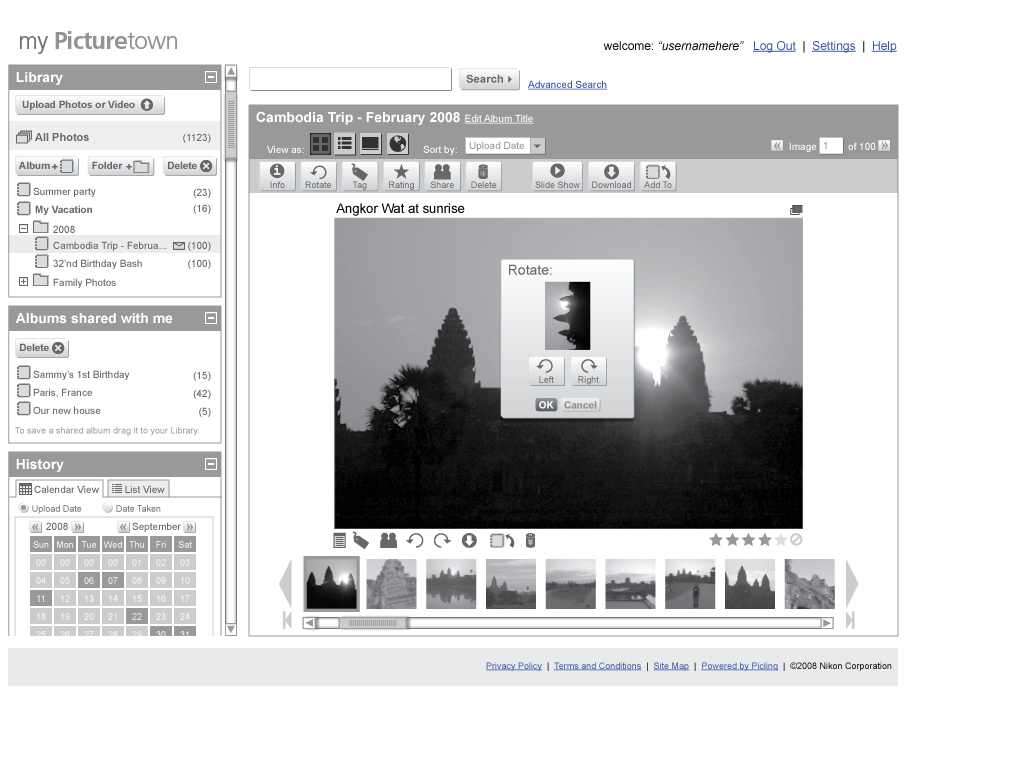
Task: Click OK in the Rotate dialog
Action: tap(546, 405)
